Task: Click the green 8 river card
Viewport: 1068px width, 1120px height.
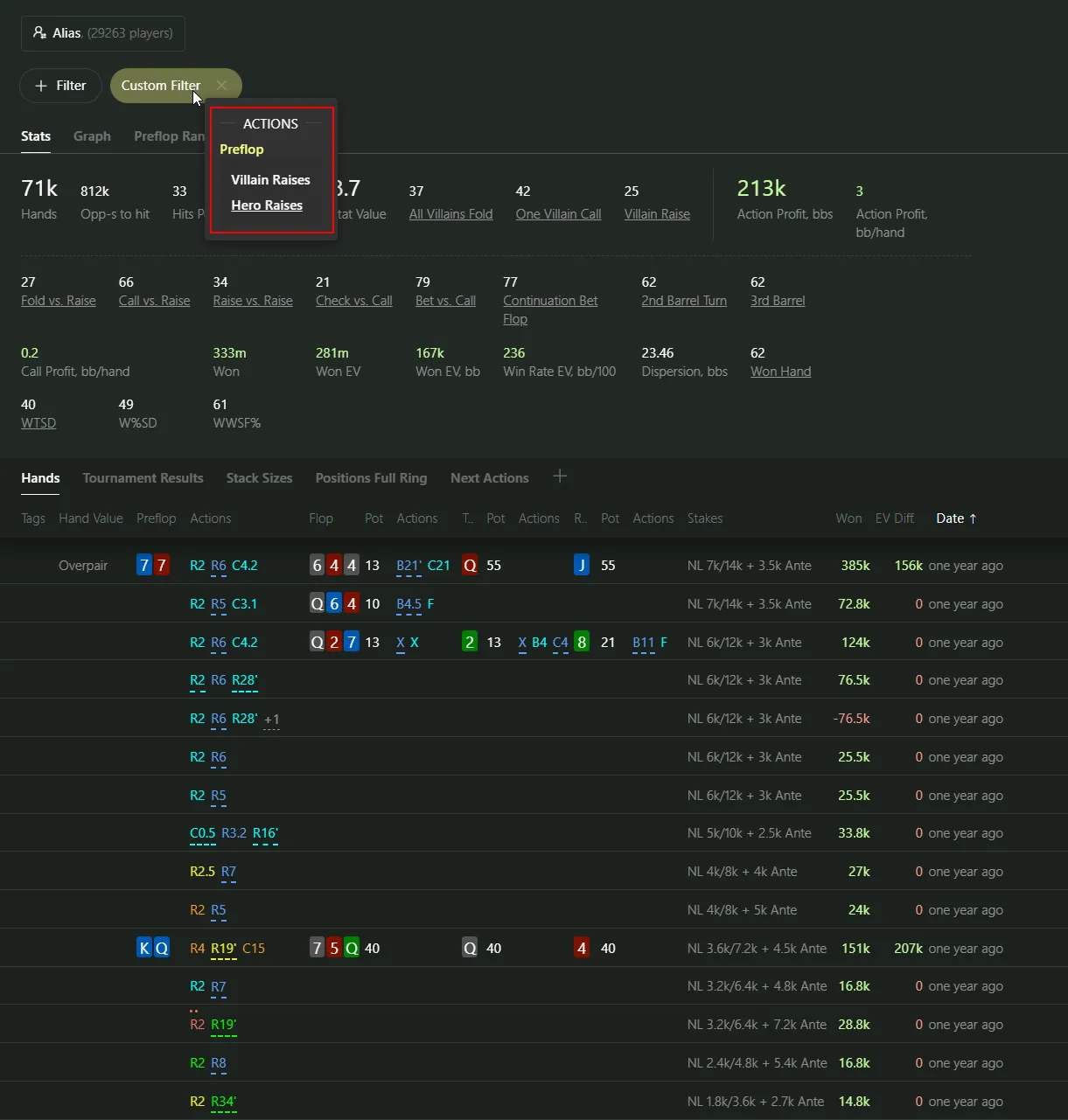Action: point(582,643)
